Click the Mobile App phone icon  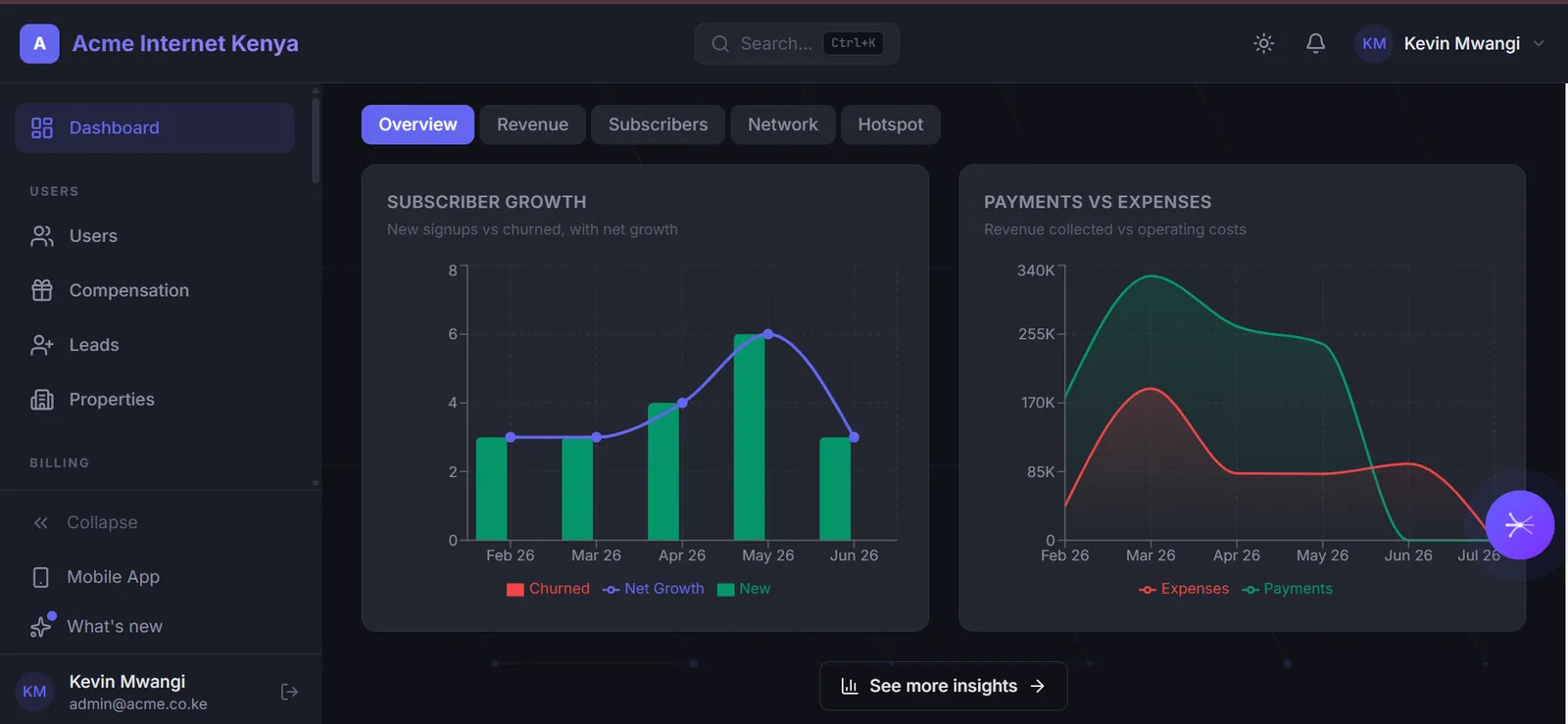[41, 577]
